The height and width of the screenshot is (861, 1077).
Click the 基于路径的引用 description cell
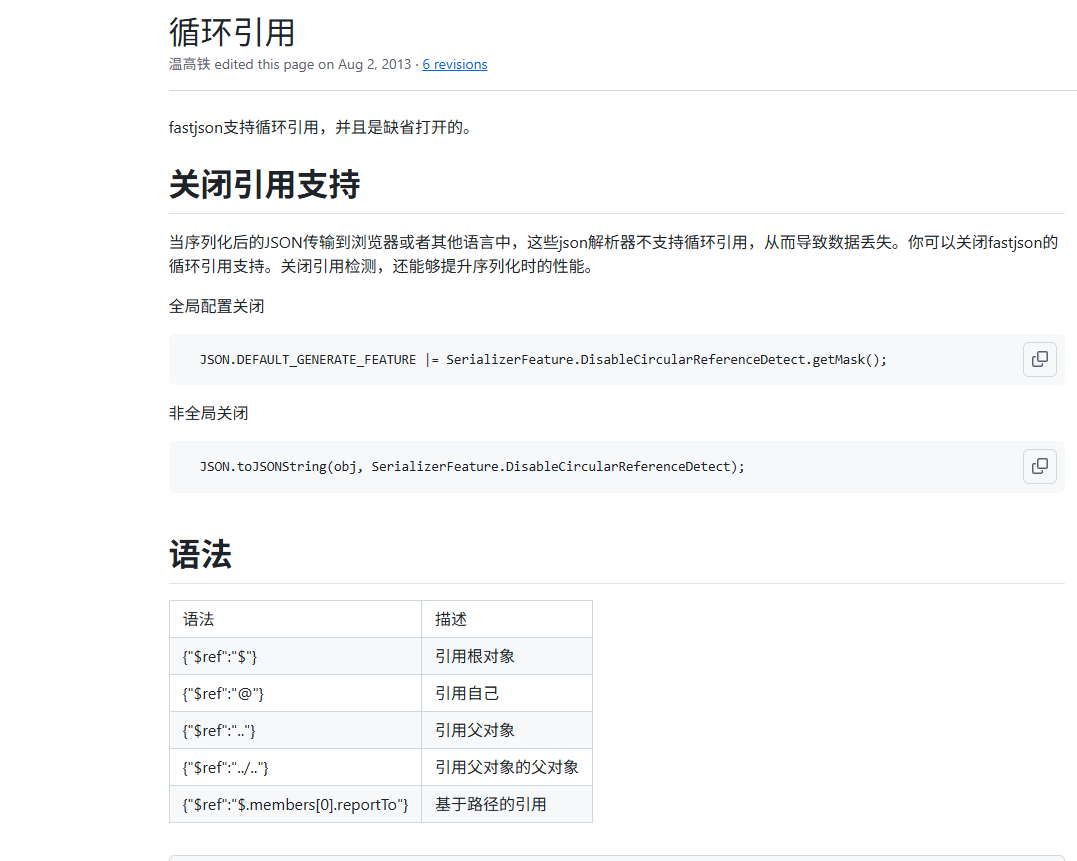507,805
